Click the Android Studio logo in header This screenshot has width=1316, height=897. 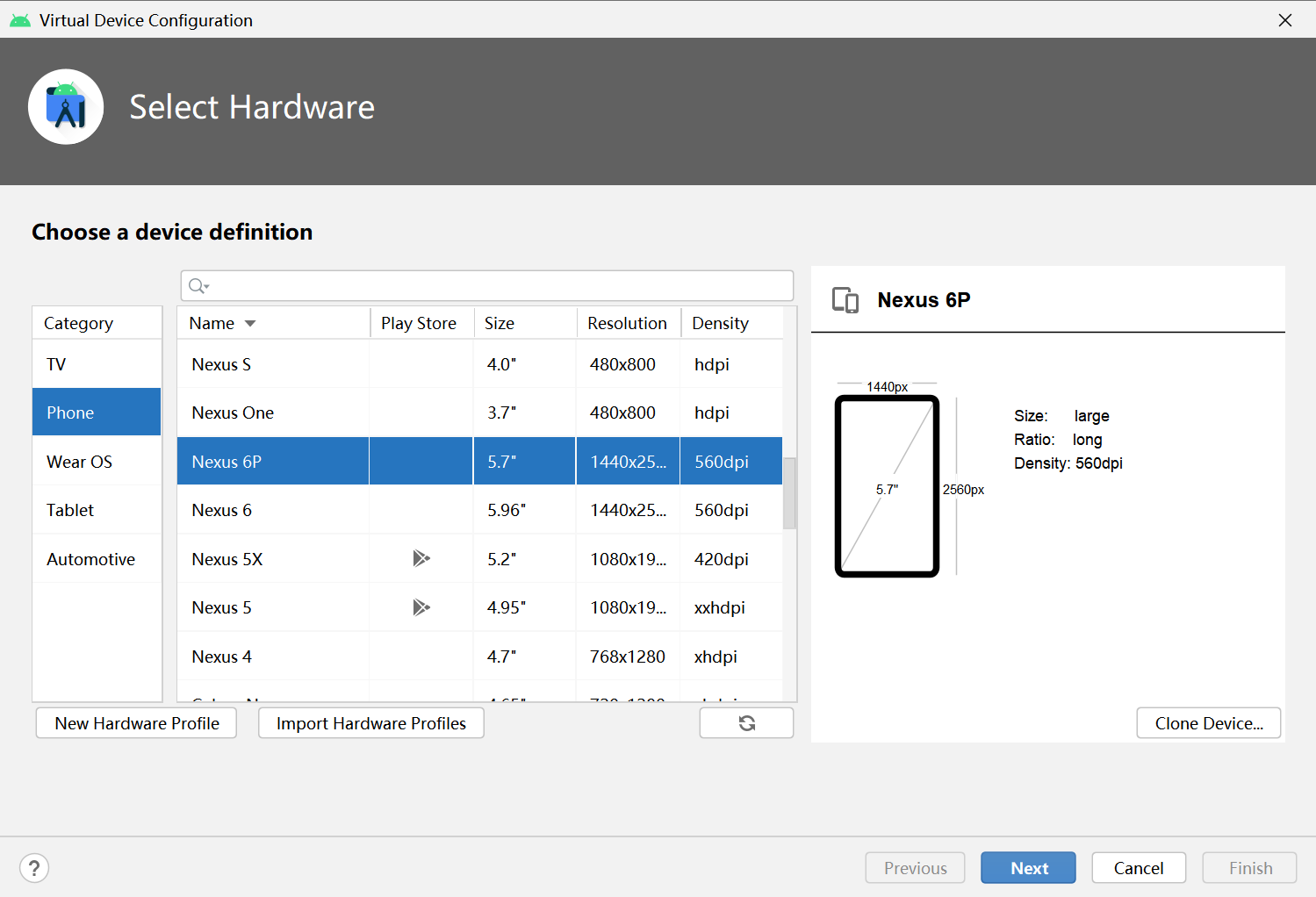(x=66, y=107)
